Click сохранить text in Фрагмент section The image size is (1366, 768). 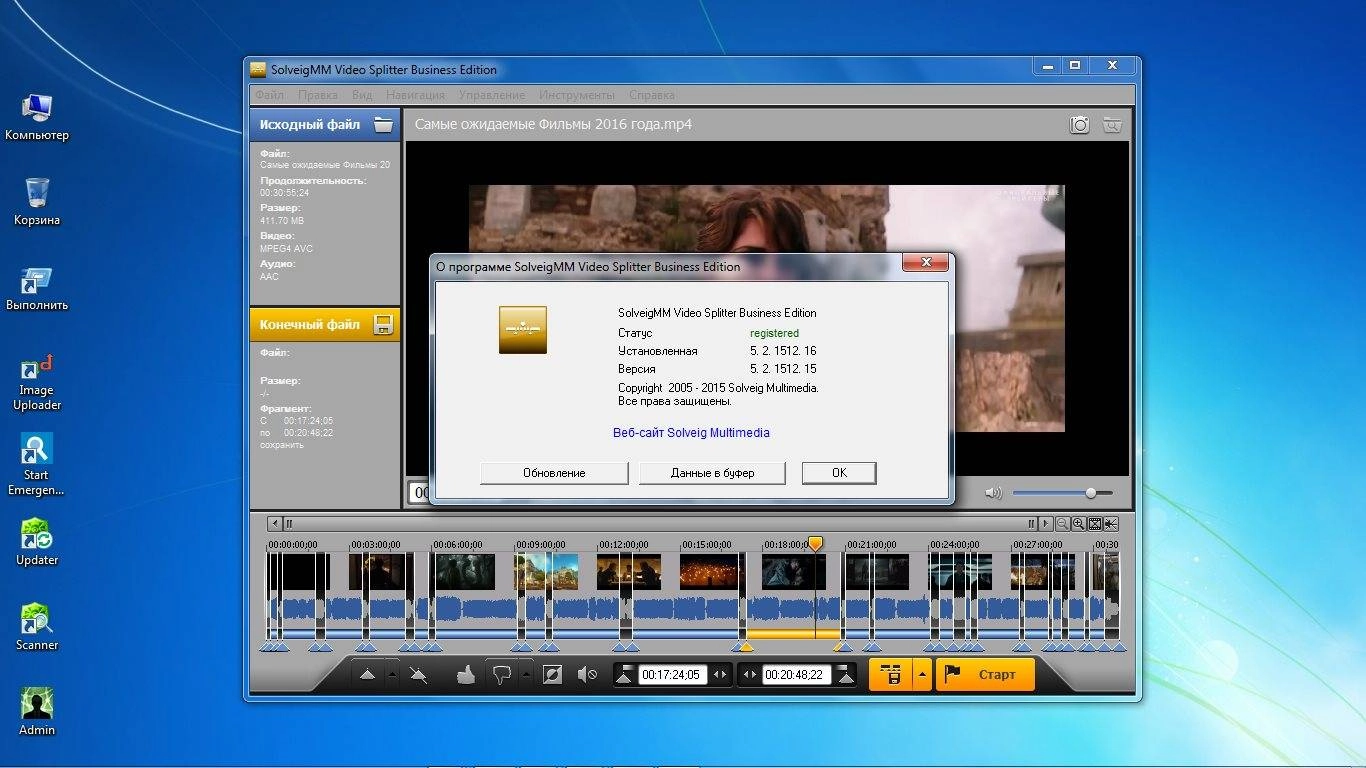[281, 445]
